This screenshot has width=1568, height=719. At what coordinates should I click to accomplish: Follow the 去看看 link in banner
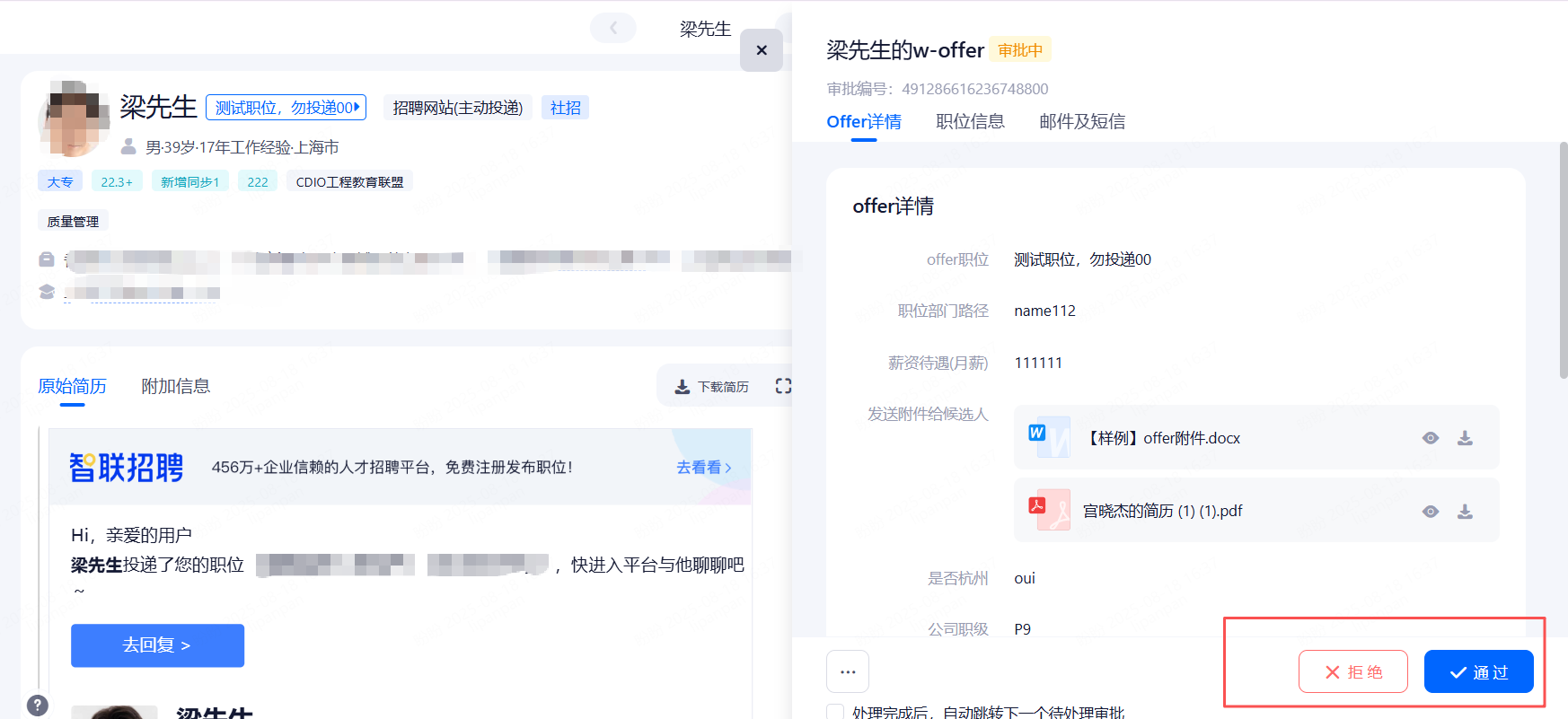coord(703,468)
